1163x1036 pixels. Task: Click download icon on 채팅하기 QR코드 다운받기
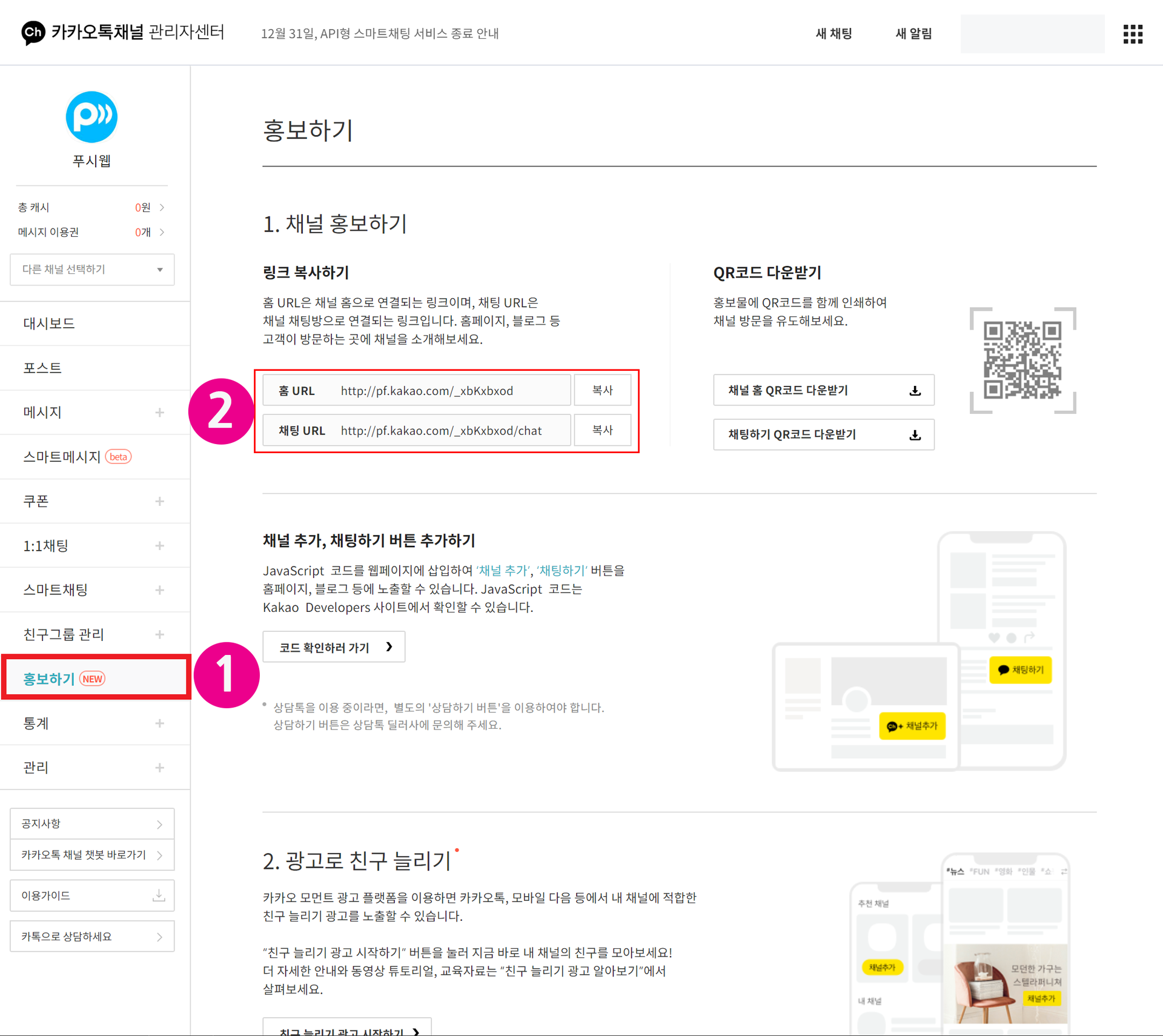click(915, 435)
